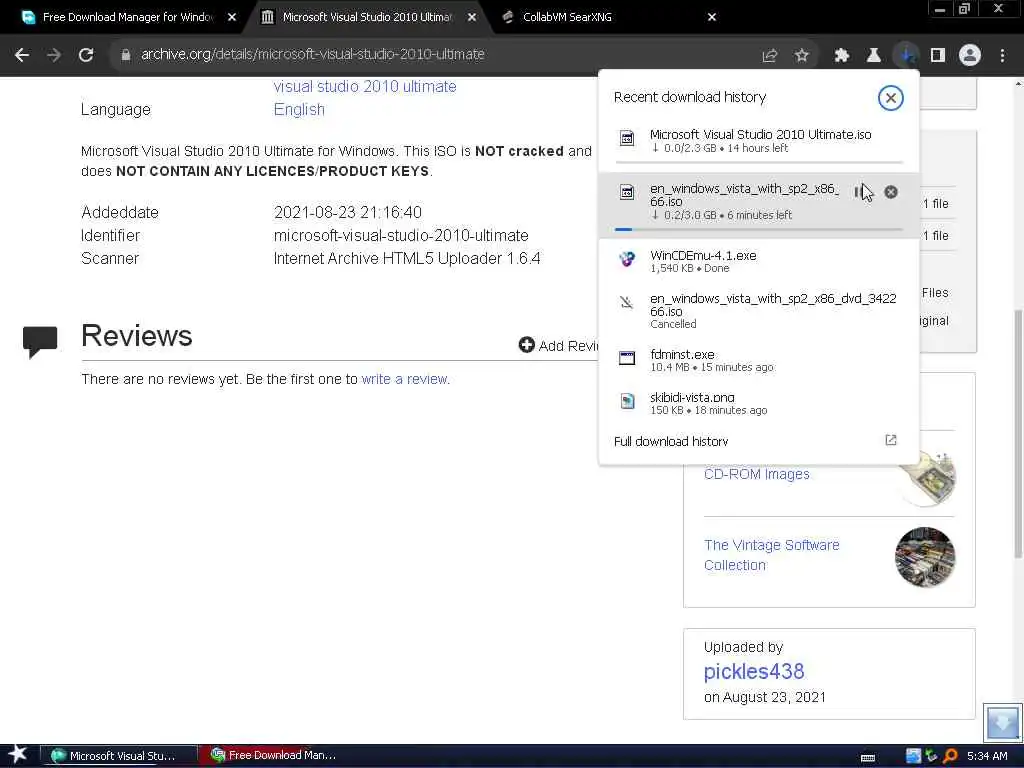Click the orange magnifier tray icon
This screenshot has height=768, width=1024.
coord(950,756)
